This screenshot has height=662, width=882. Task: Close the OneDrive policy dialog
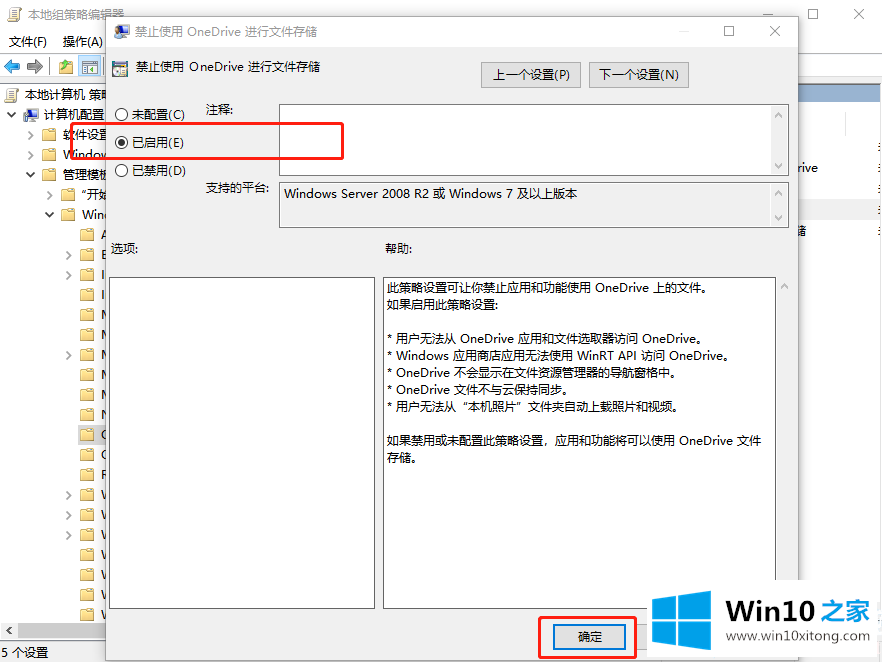point(775,31)
